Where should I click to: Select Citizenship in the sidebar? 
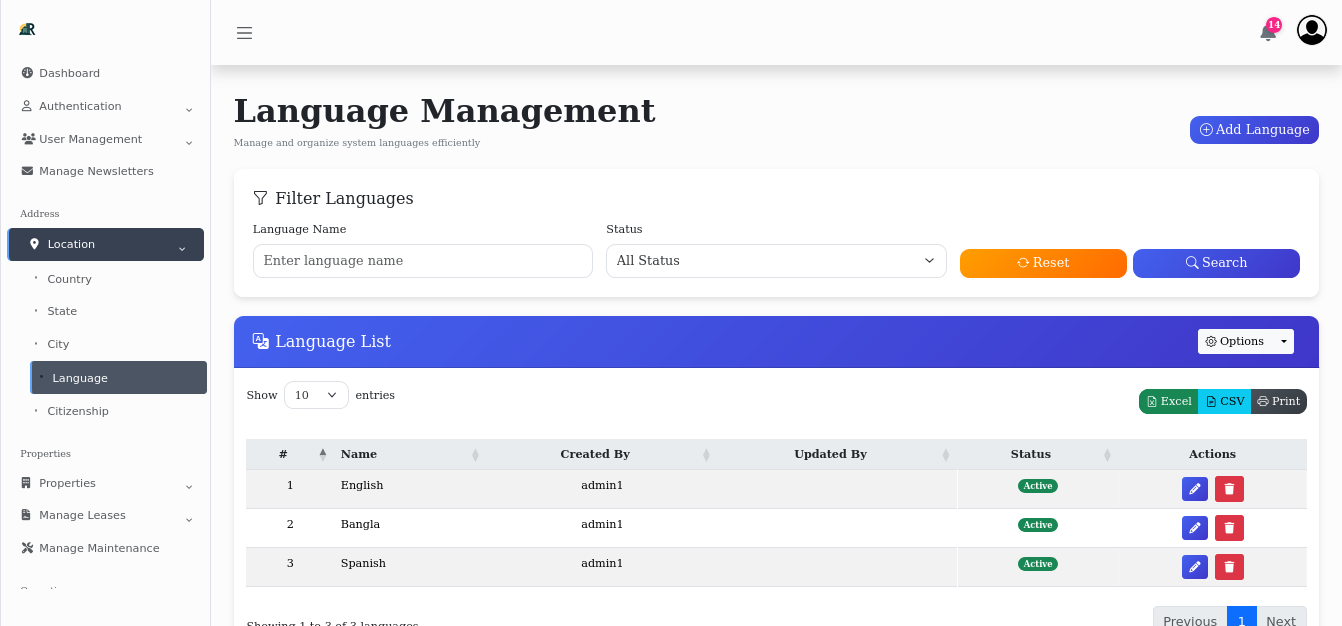click(78, 411)
